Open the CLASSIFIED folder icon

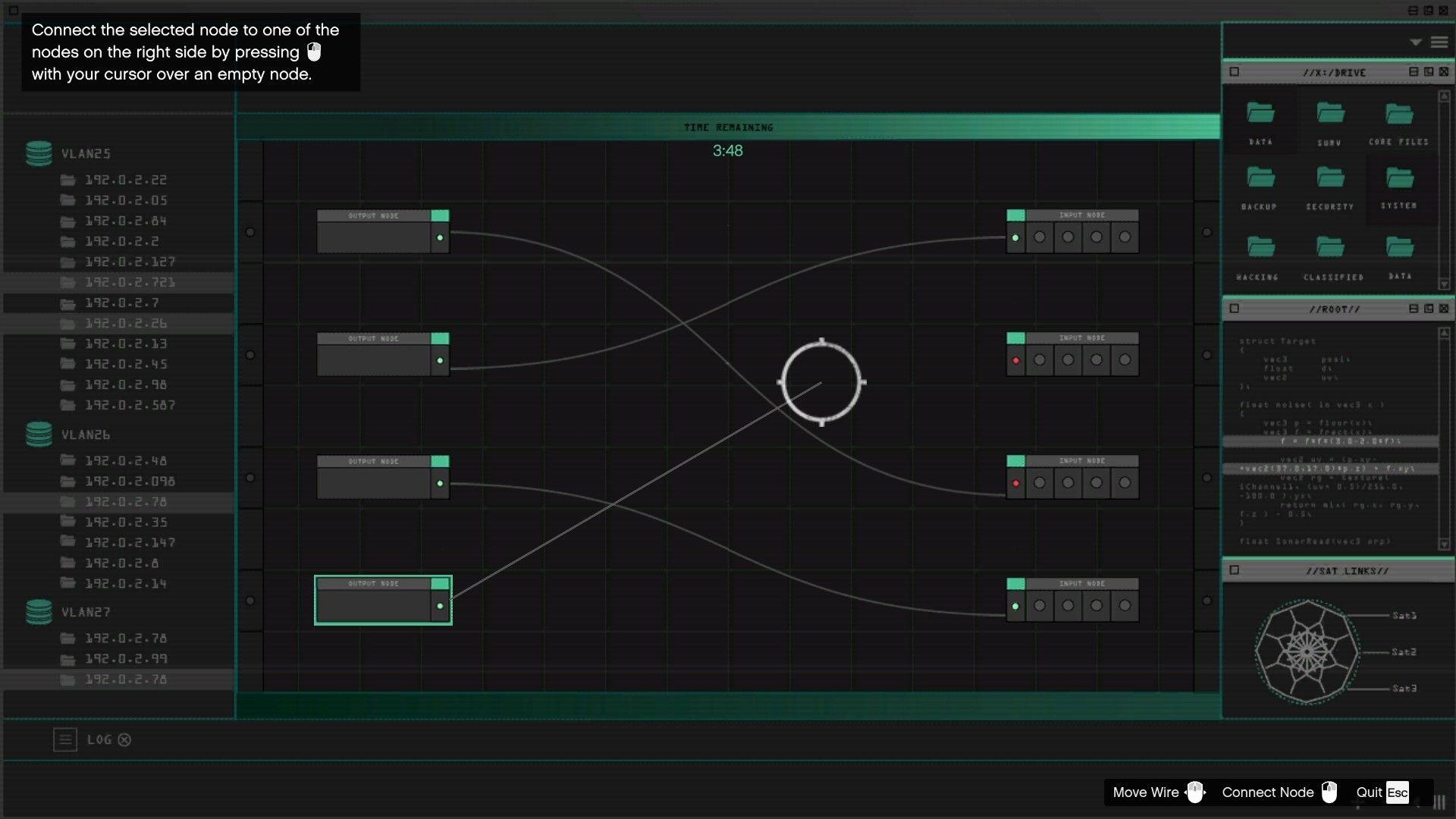1329,247
